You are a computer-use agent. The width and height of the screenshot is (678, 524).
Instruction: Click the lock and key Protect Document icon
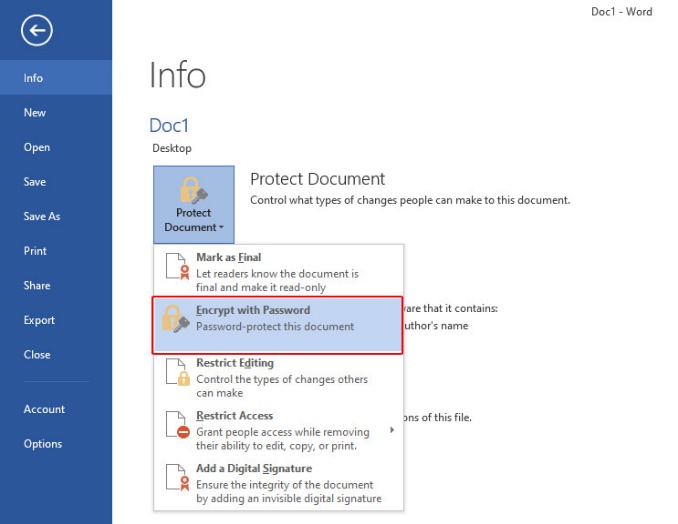click(x=193, y=190)
